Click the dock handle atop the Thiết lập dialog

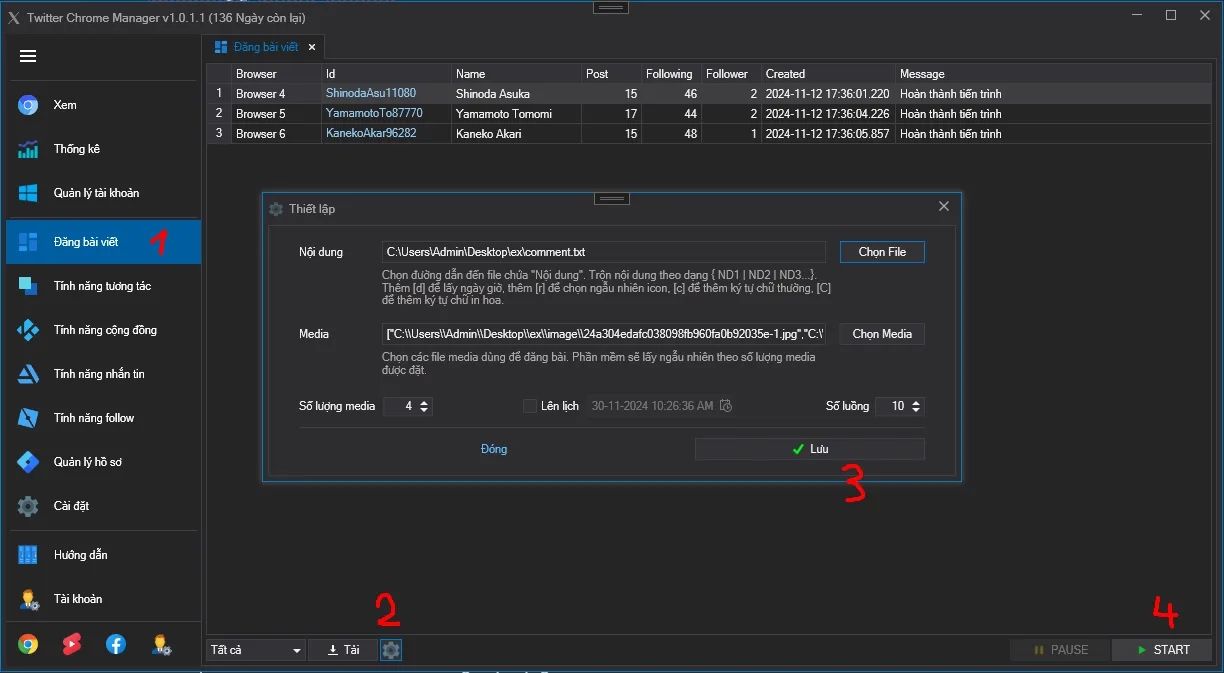[x=612, y=198]
